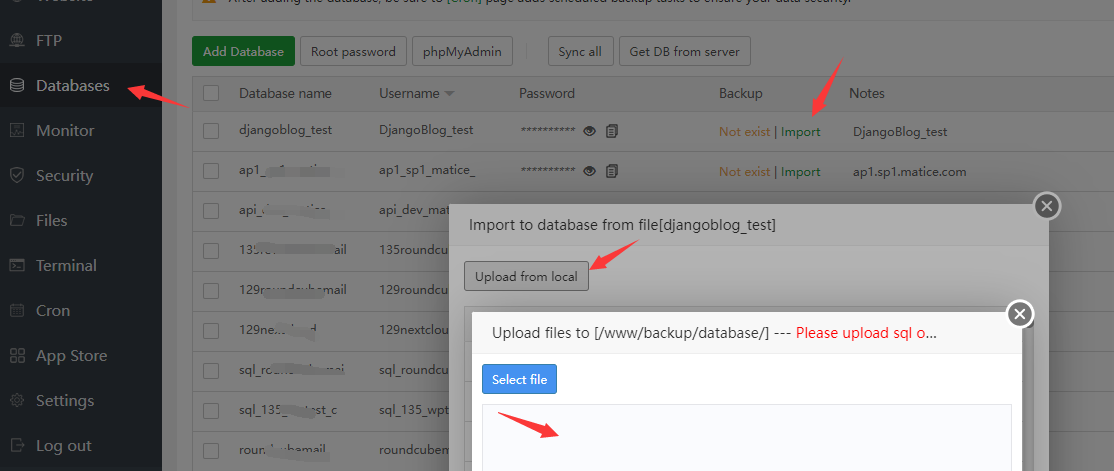Click Import link for djangoblog_test
Viewport: 1114px width, 471px height.
[x=800, y=131]
